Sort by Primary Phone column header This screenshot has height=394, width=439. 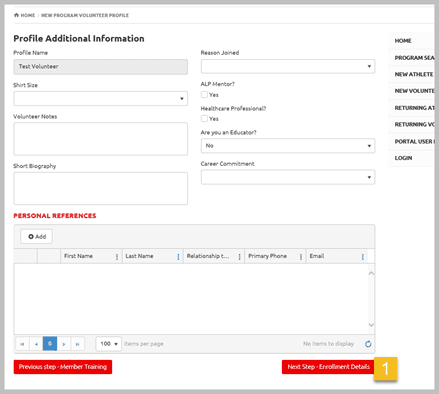point(267,256)
